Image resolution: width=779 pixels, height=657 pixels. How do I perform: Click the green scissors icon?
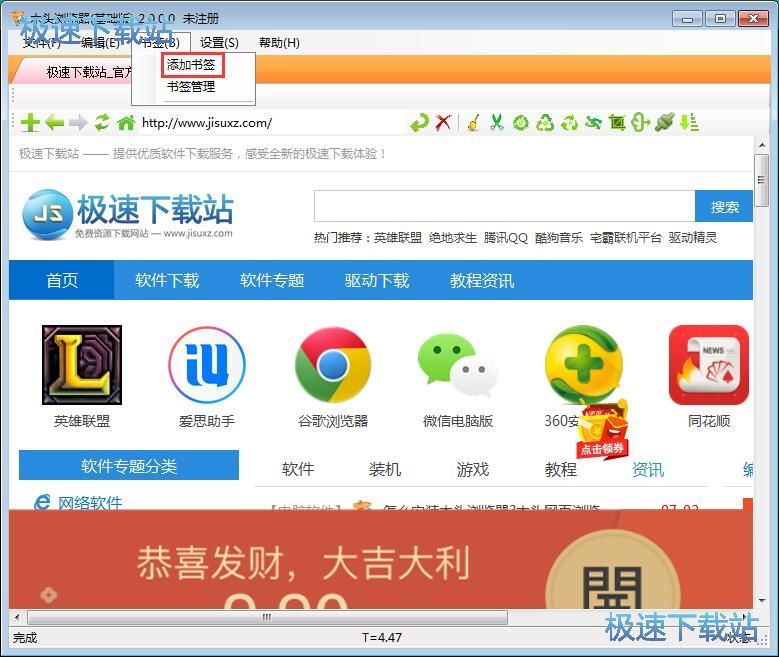[496, 122]
